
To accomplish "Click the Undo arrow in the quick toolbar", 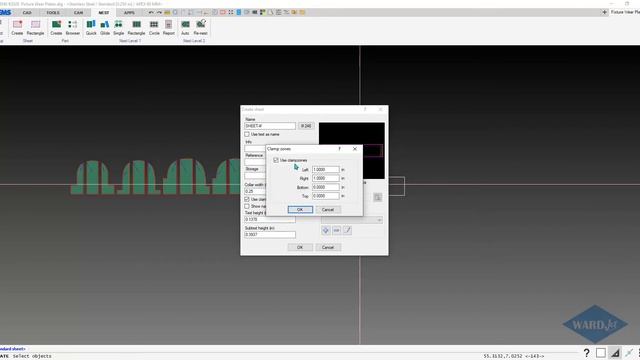I will click(151, 12).
